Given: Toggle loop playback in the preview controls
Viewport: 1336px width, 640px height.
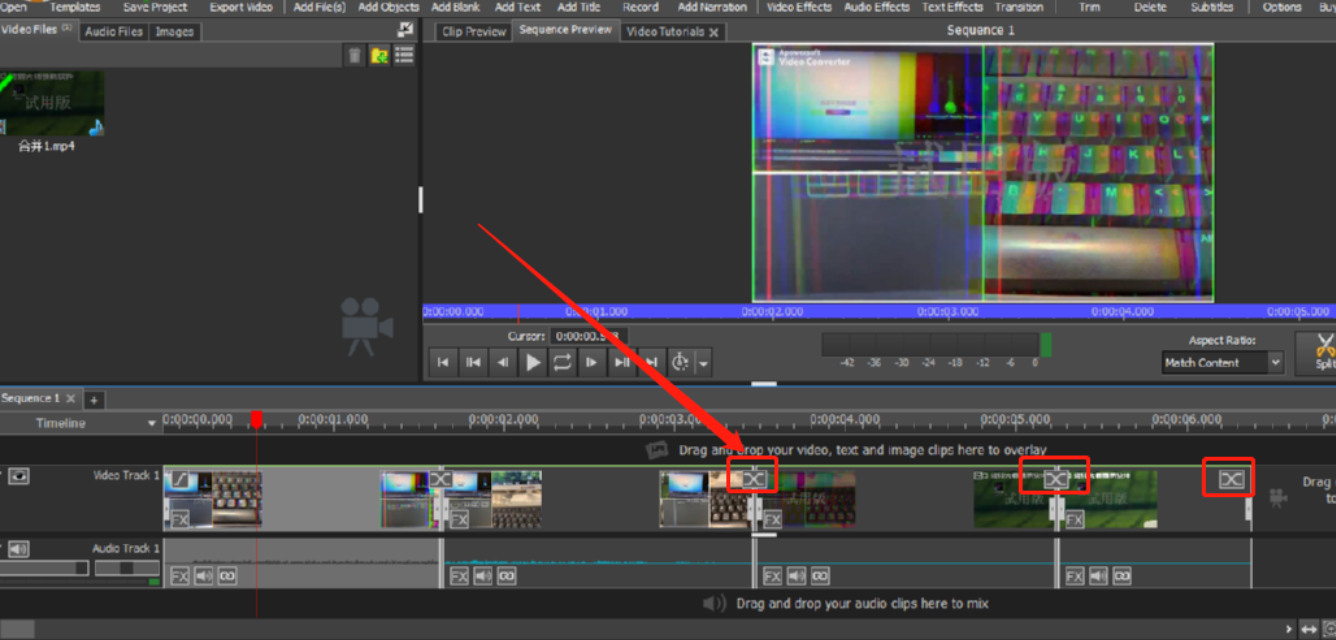Looking at the screenshot, I should click(x=562, y=362).
